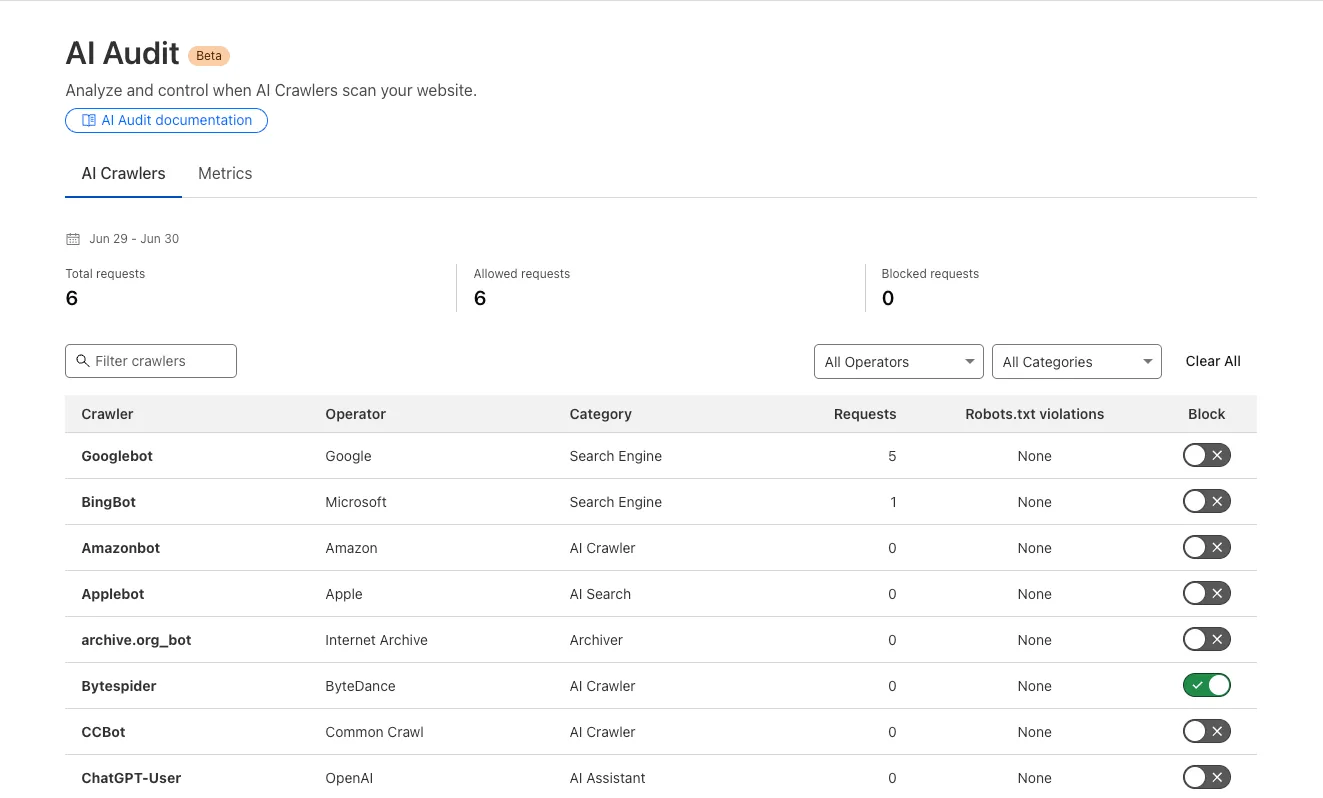Click the Clear All button

1212,362
